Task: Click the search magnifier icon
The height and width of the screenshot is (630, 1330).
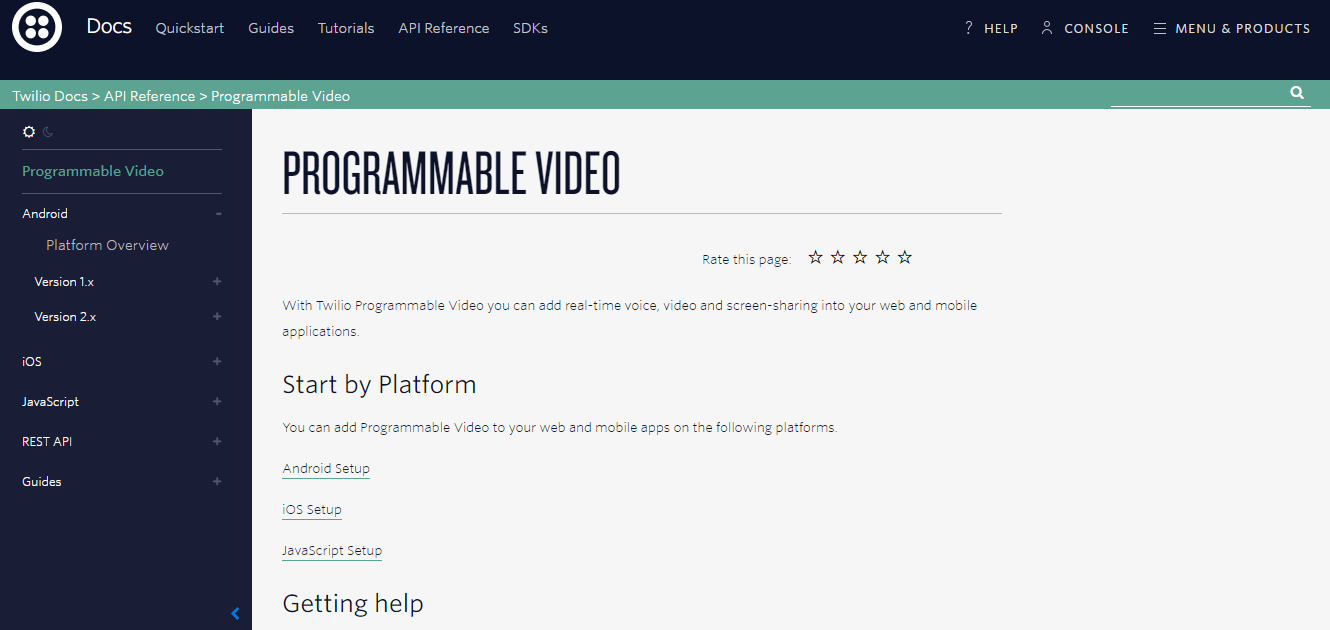Action: (x=1297, y=93)
